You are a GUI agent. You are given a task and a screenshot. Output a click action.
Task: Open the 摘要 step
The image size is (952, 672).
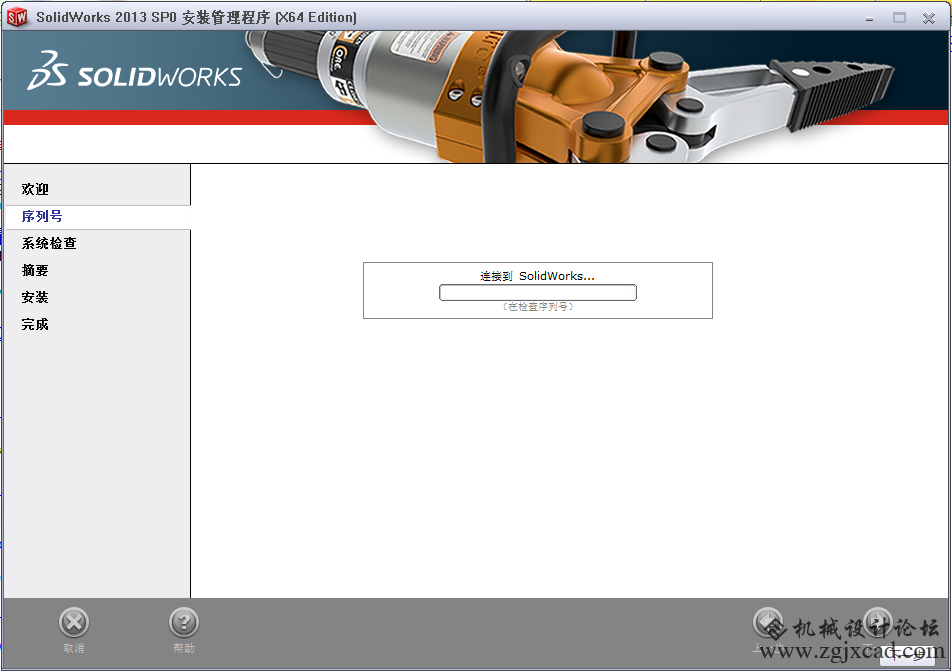[35, 270]
